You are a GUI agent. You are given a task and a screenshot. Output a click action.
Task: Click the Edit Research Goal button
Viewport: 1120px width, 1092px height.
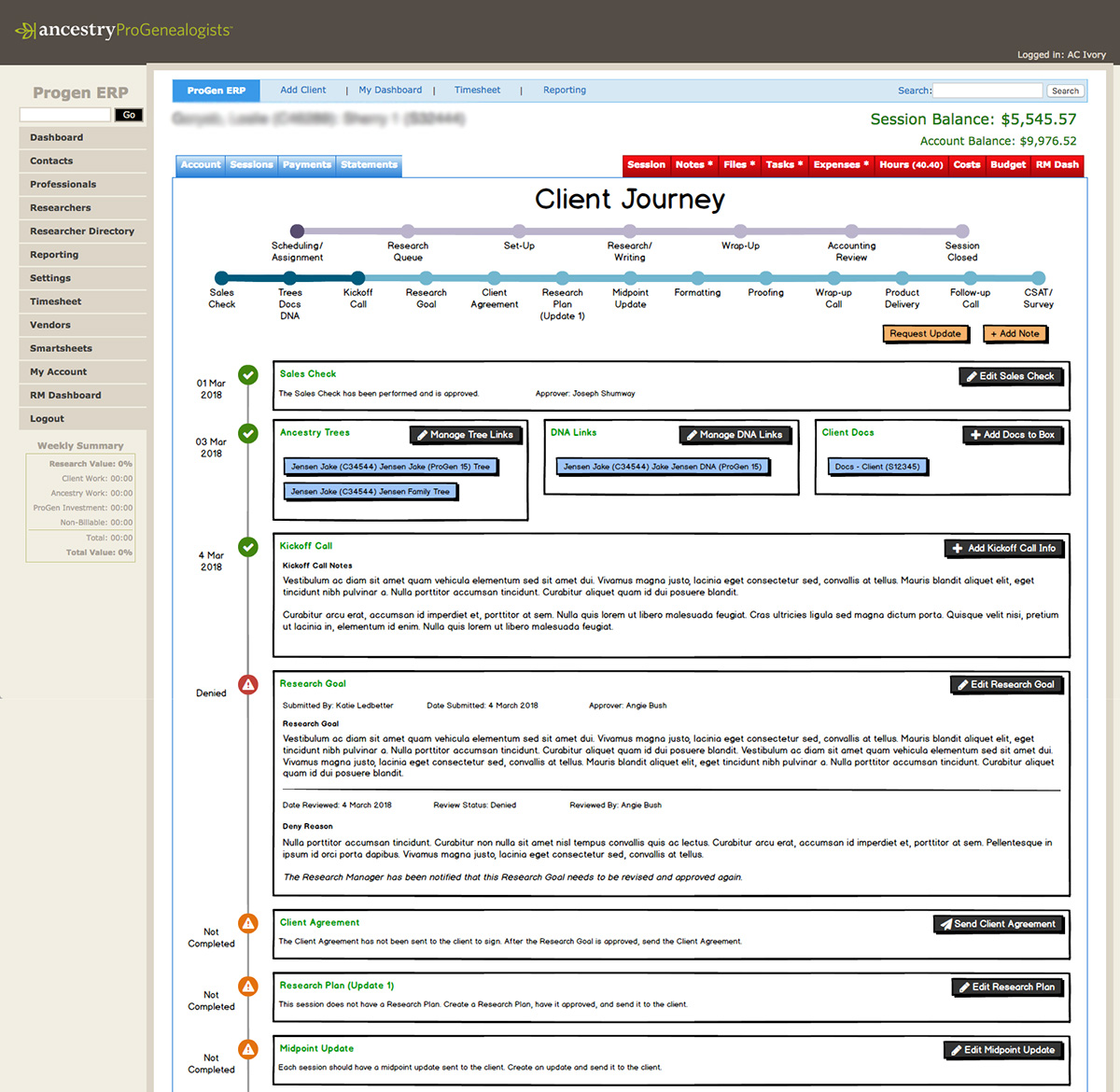point(1005,685)
